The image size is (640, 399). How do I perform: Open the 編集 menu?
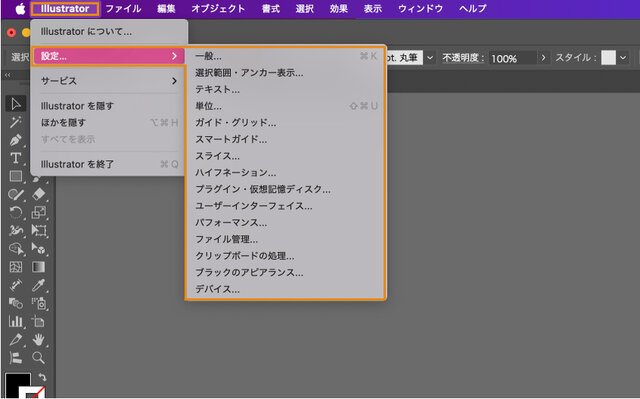point(166,9)
